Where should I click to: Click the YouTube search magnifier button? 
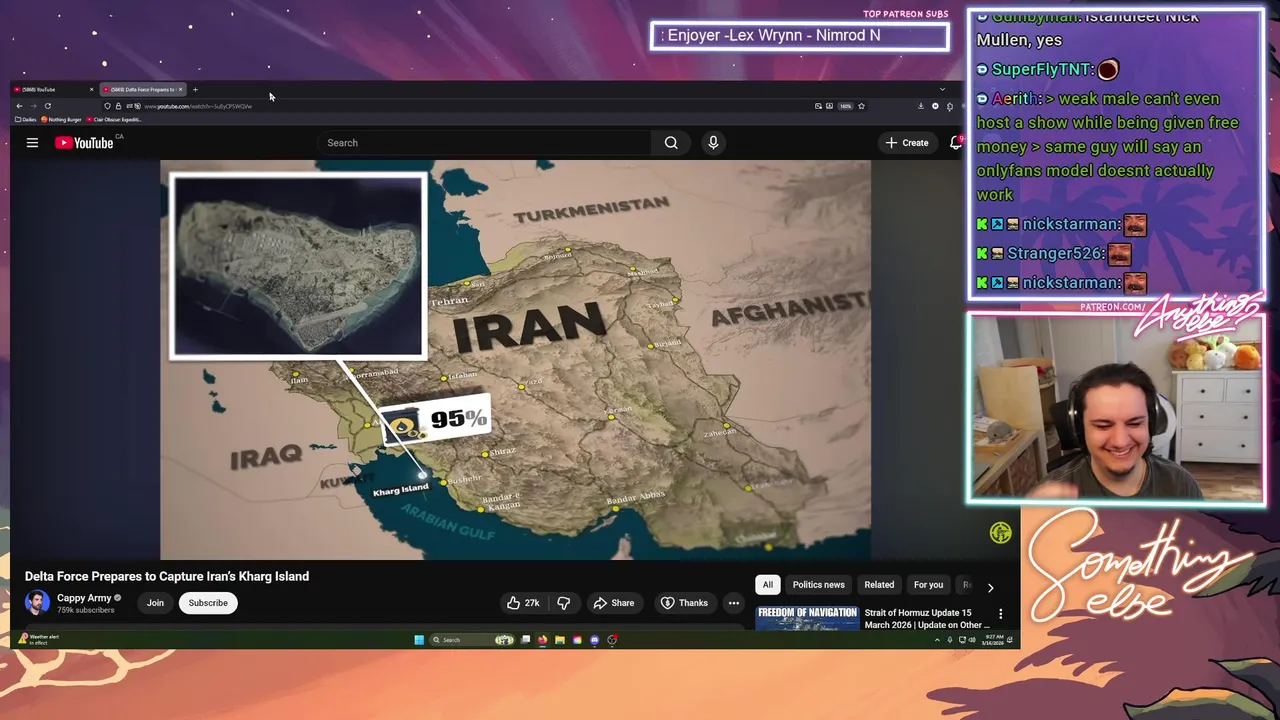(x=671, y=143)
